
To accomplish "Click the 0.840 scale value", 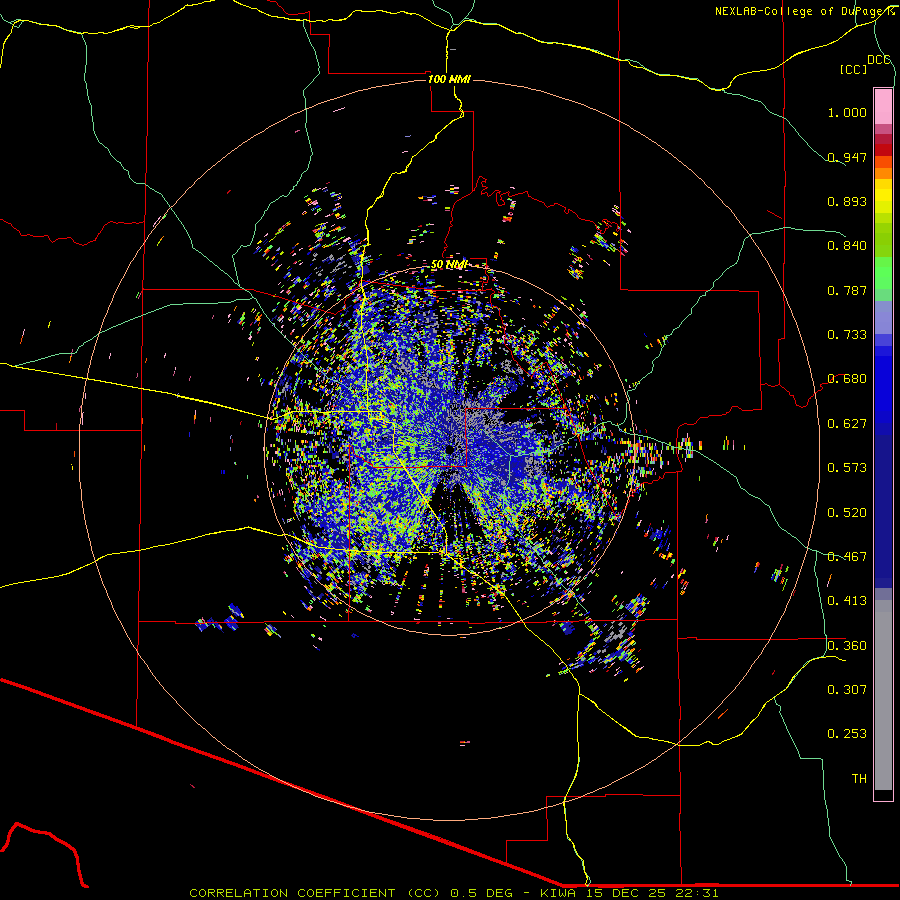I will (x=847, y=246).
